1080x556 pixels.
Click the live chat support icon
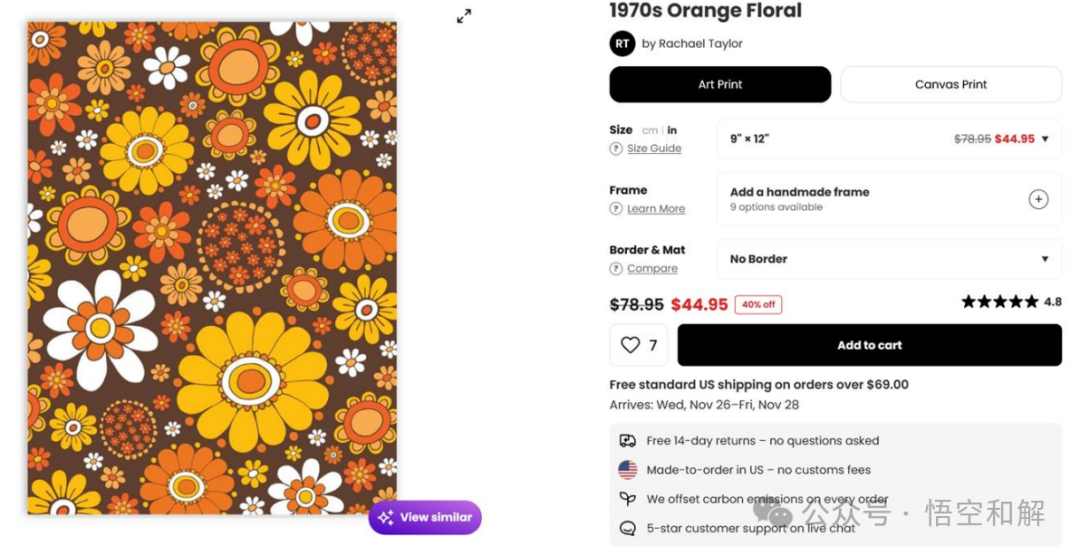[628, 528]
